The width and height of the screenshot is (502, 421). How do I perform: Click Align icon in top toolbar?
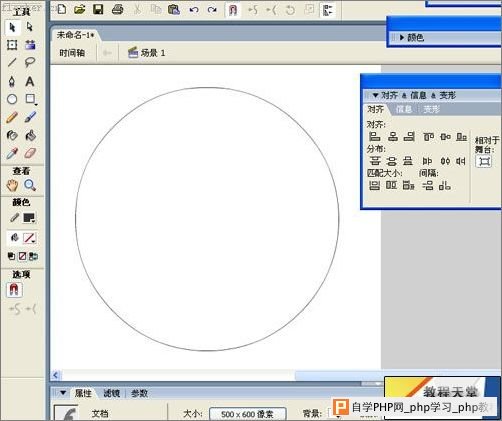[328, 10]
